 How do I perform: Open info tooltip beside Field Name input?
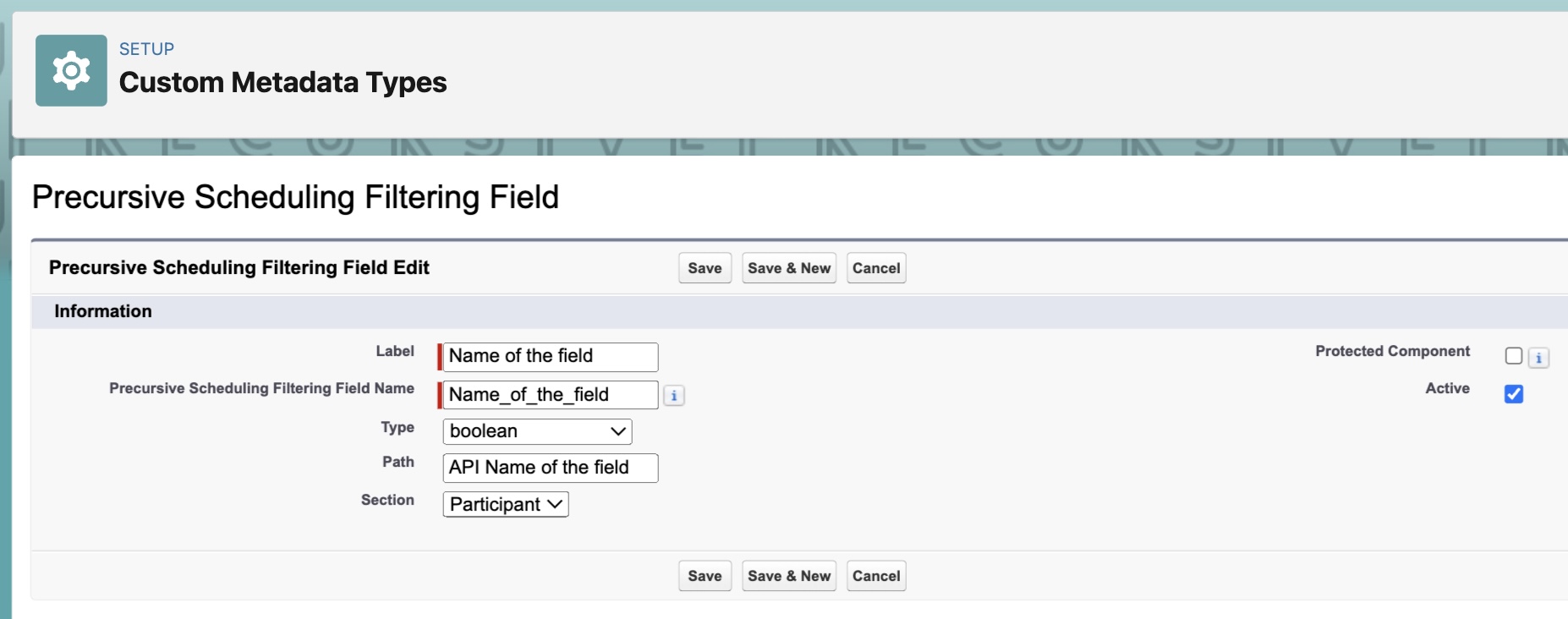pyautogui.click(x=673, y=395)
